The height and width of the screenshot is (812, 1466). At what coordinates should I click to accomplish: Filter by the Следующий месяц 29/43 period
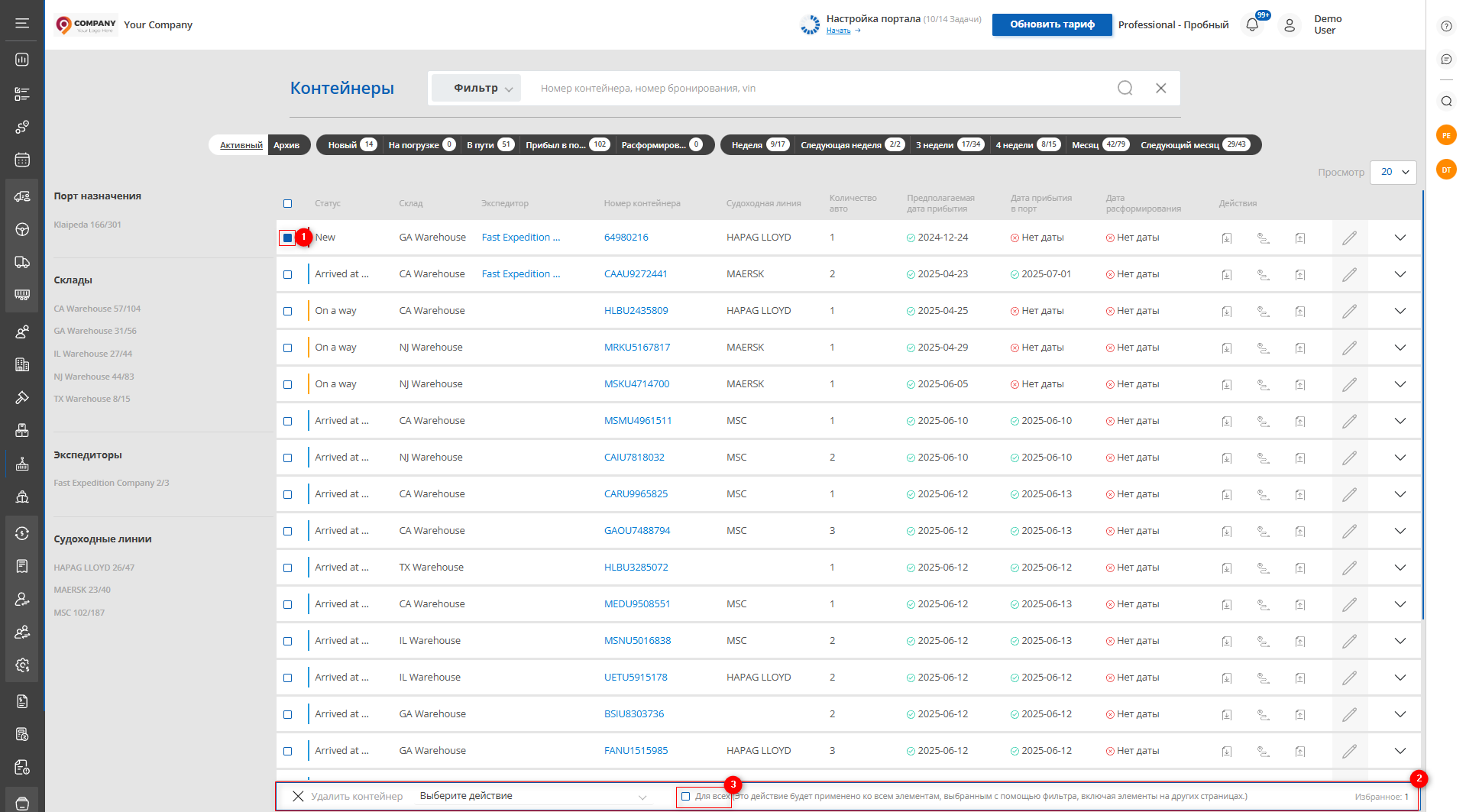[1196, 145]
